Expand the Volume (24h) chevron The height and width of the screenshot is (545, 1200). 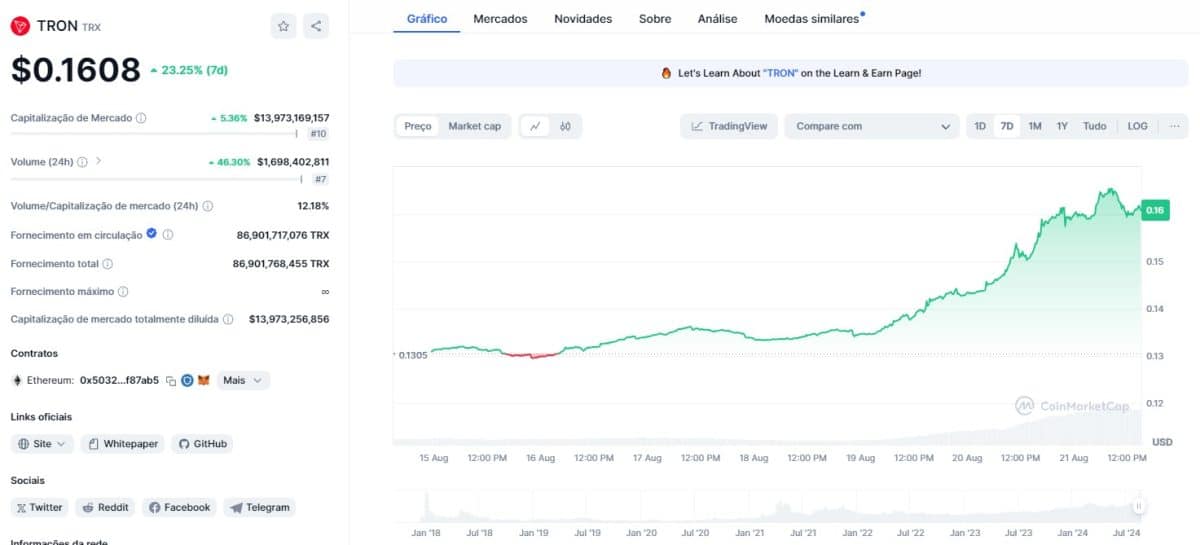(x=98, y=162)
